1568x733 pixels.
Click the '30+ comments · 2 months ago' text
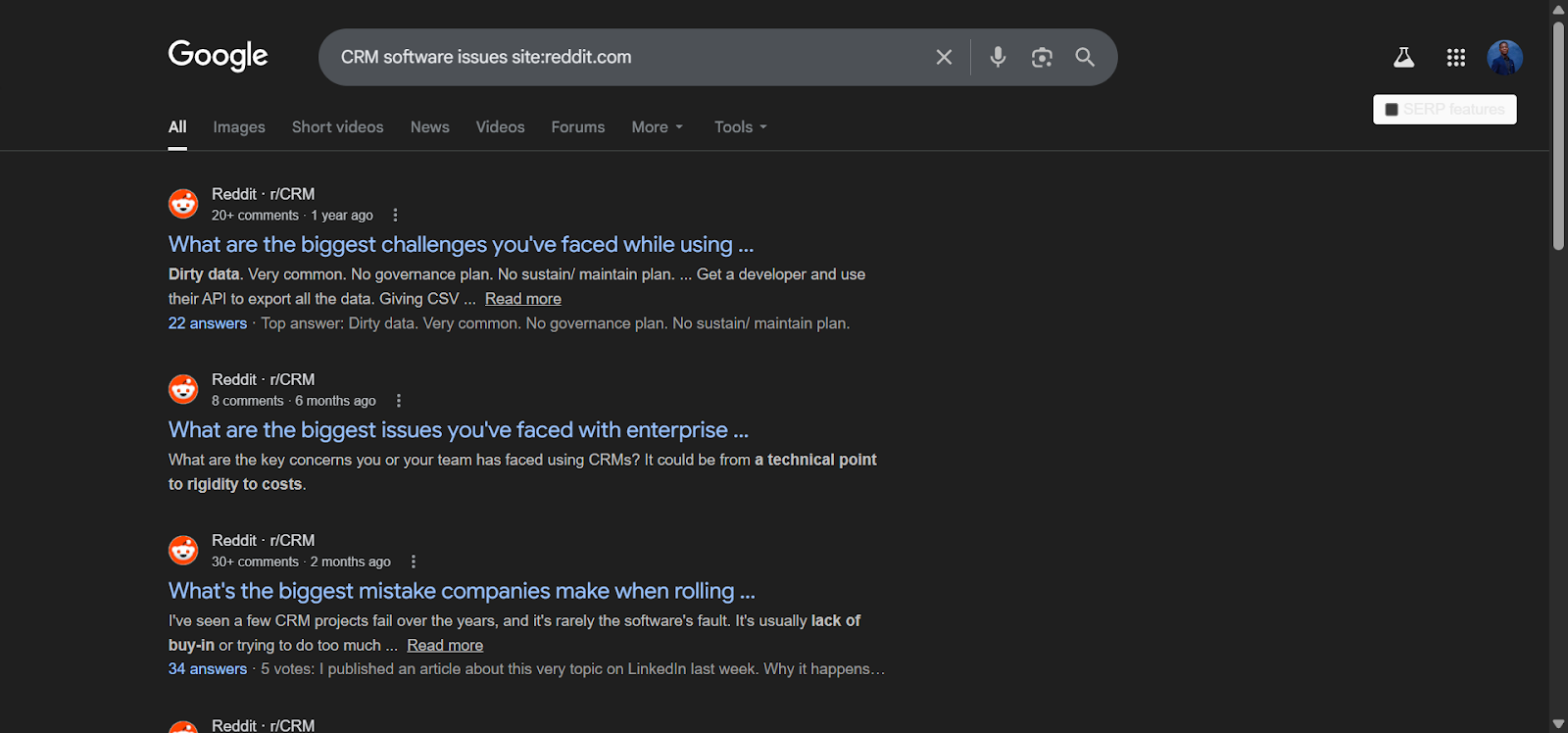pyautogui.click(x=301, y=562)
